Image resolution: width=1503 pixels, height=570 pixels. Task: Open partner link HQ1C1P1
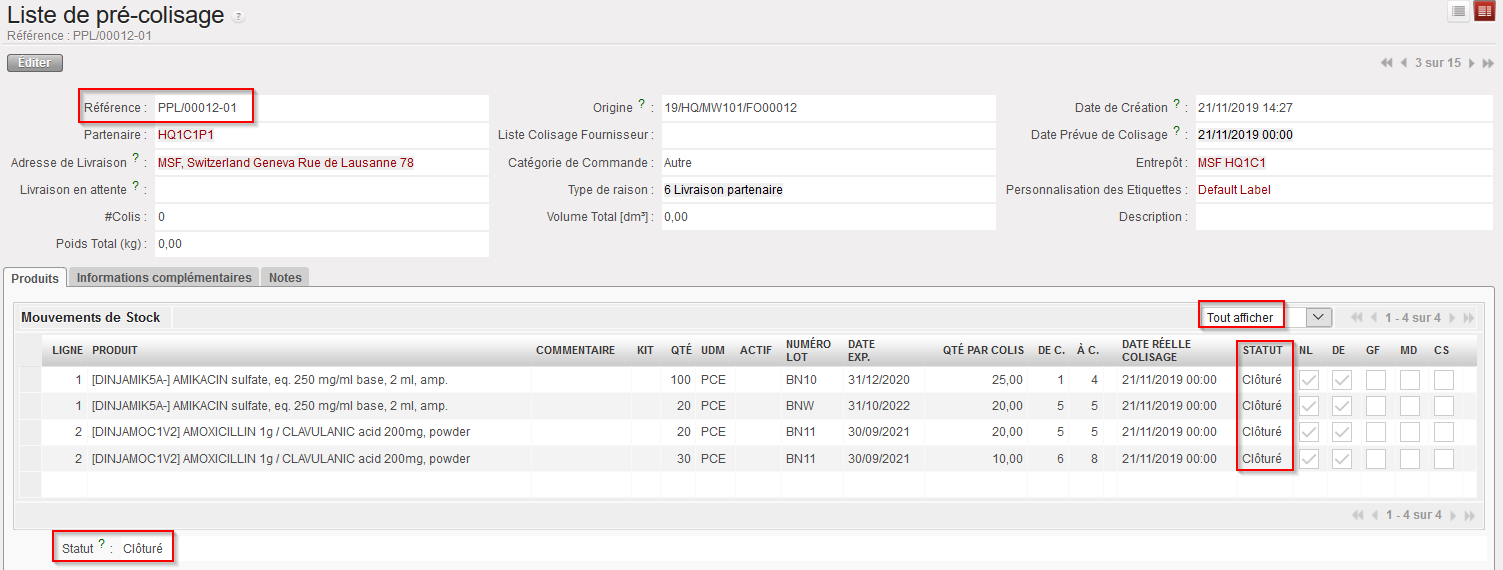186,135
